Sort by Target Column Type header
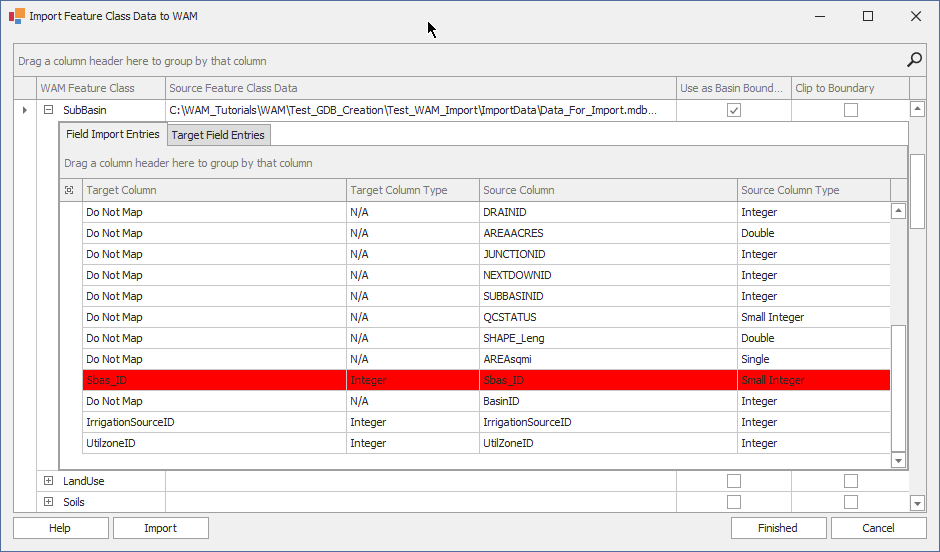Screen dimensions: 940x552 tap(413, 190)
